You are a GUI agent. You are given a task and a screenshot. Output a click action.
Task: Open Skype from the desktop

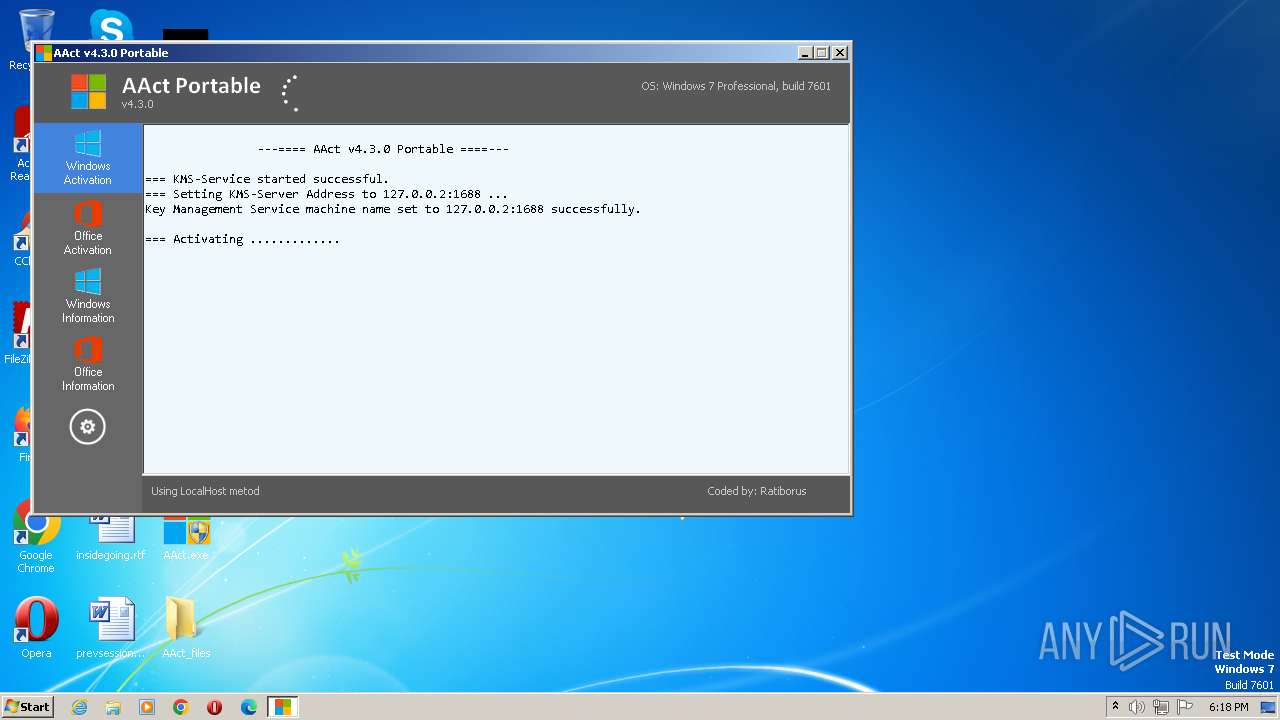tap(111, 26)
